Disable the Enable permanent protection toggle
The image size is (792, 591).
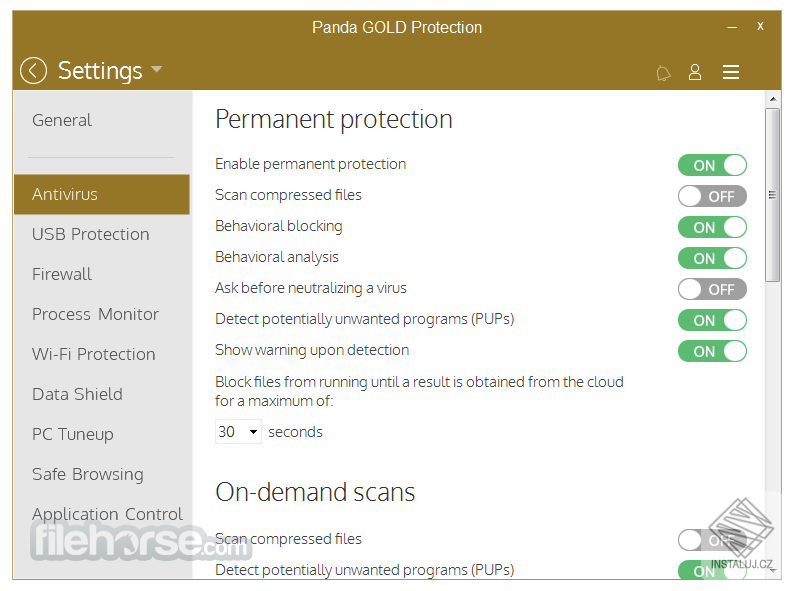pos(712,165)
